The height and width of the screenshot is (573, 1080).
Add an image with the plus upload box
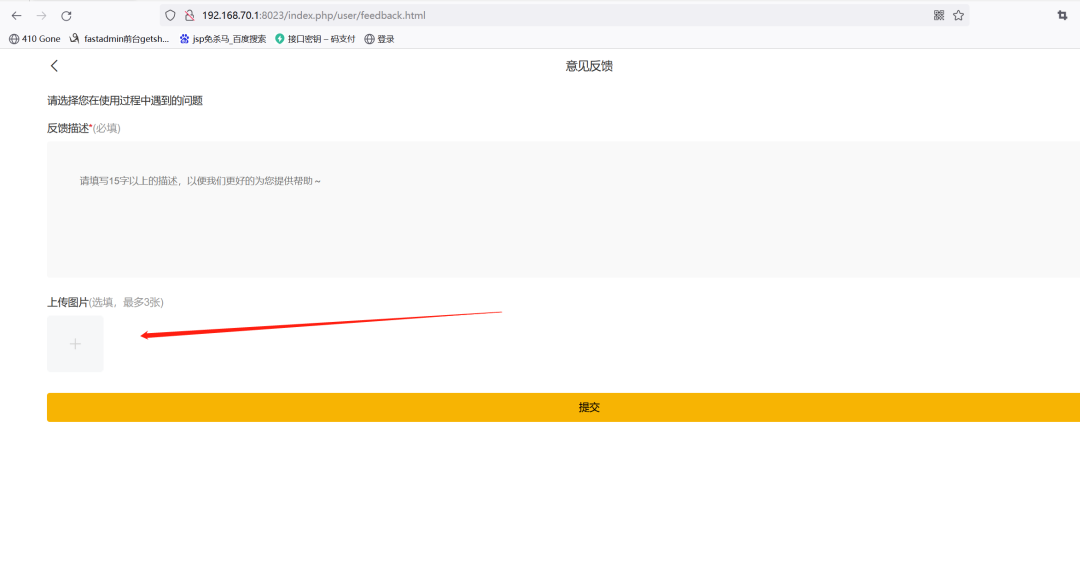point(75,344)
